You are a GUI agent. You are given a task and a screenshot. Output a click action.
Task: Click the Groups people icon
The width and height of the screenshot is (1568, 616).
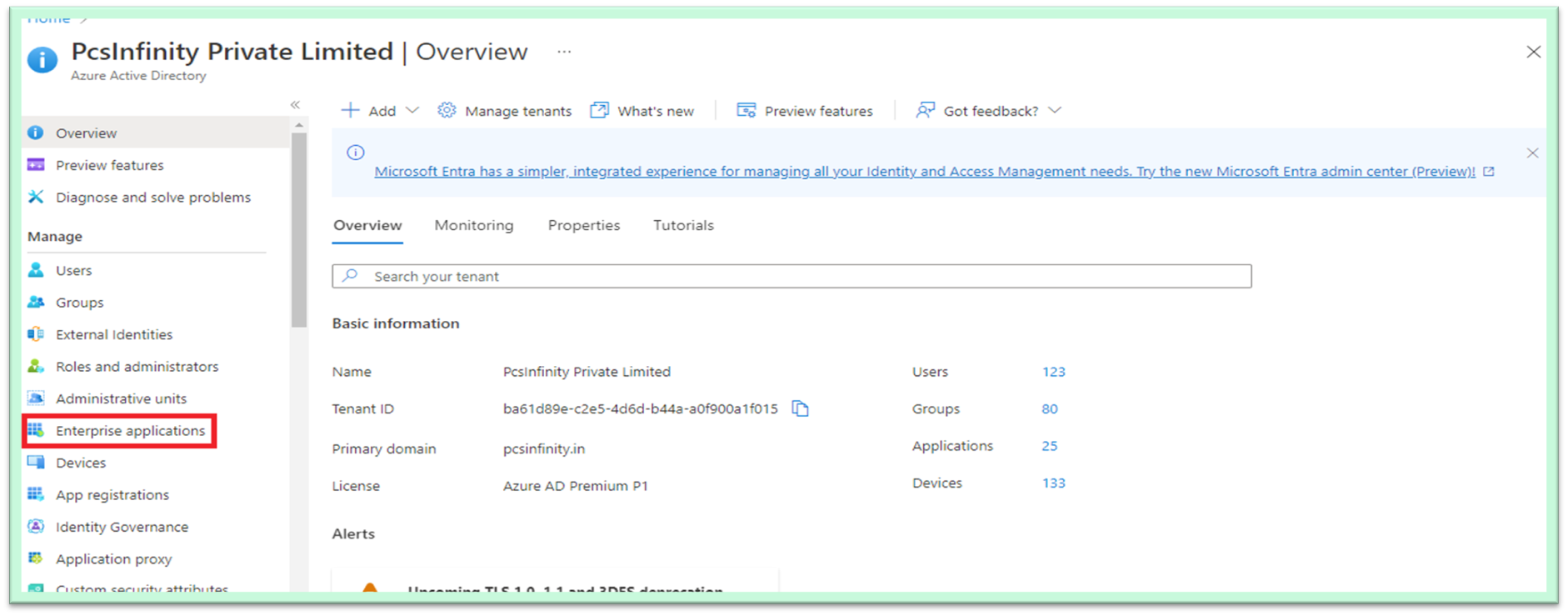point(36,302)
